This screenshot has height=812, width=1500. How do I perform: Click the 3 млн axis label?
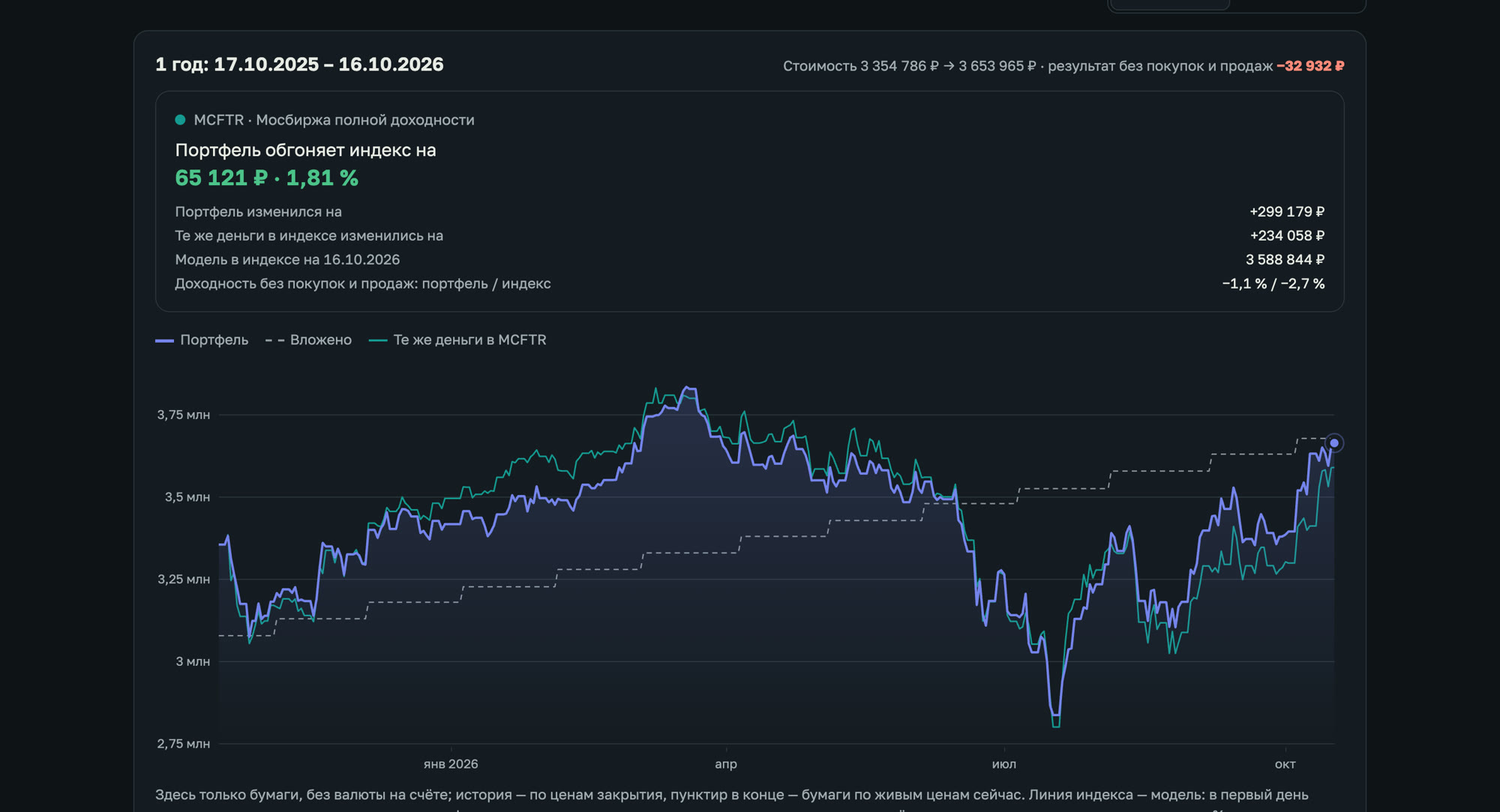[193, 661]
